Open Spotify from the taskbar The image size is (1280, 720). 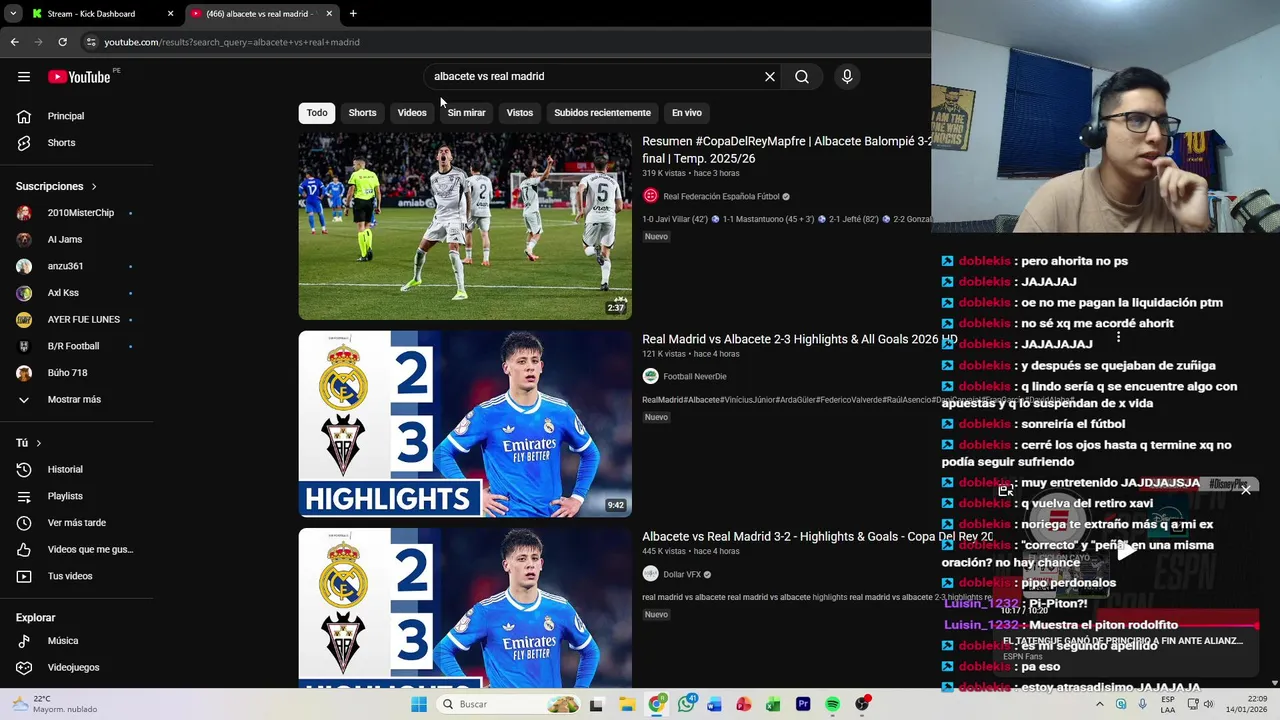click(x=832, y=704)
